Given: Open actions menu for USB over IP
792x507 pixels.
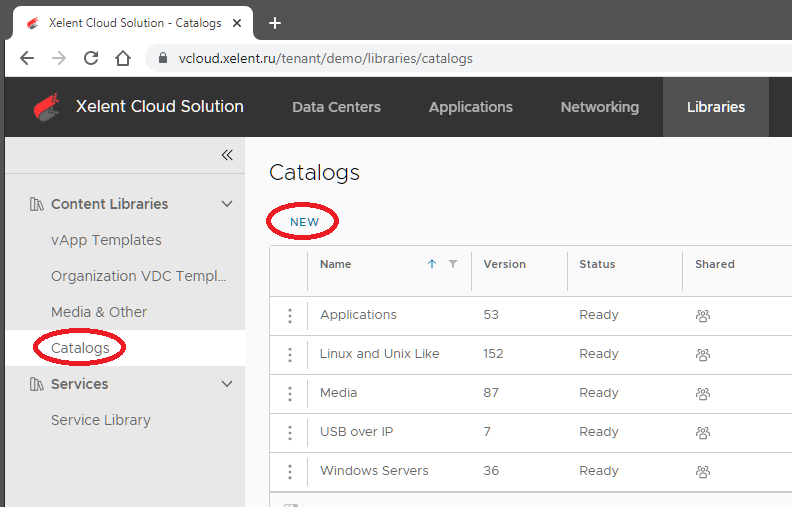Looking at the screenshot, I should (x=290, y=433).
